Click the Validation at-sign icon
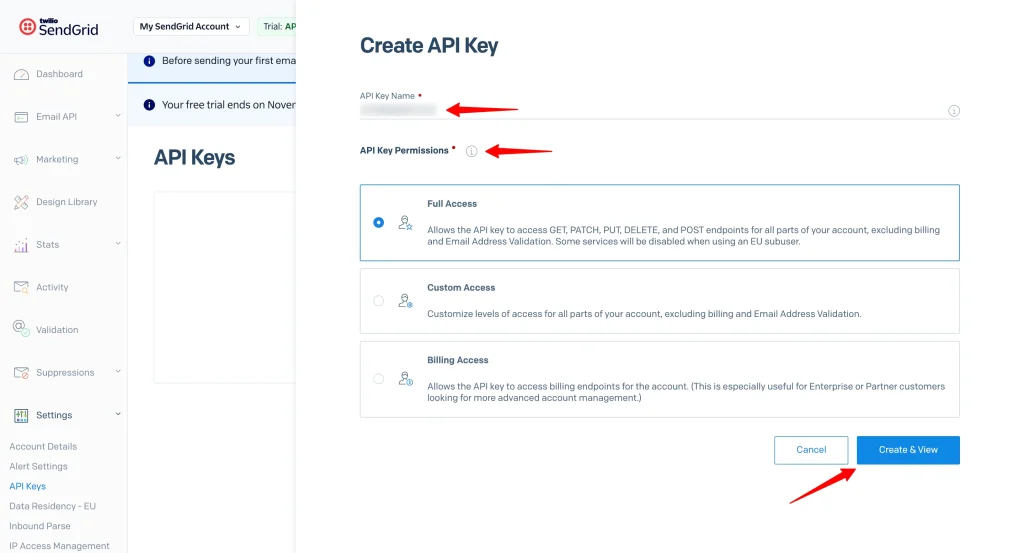Image resolution: width=1024 pixels, height=553 pixels. pyautogui.click(x=21, y=329)
